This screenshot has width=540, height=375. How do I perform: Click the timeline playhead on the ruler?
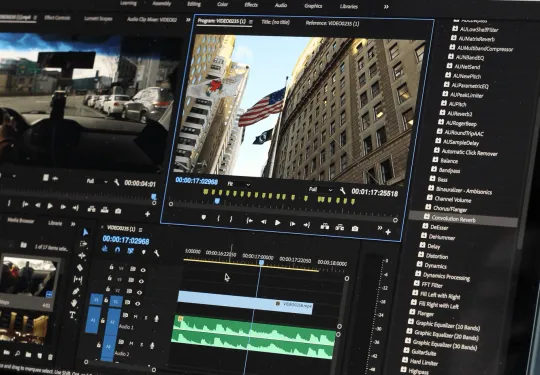click(261, 263)
